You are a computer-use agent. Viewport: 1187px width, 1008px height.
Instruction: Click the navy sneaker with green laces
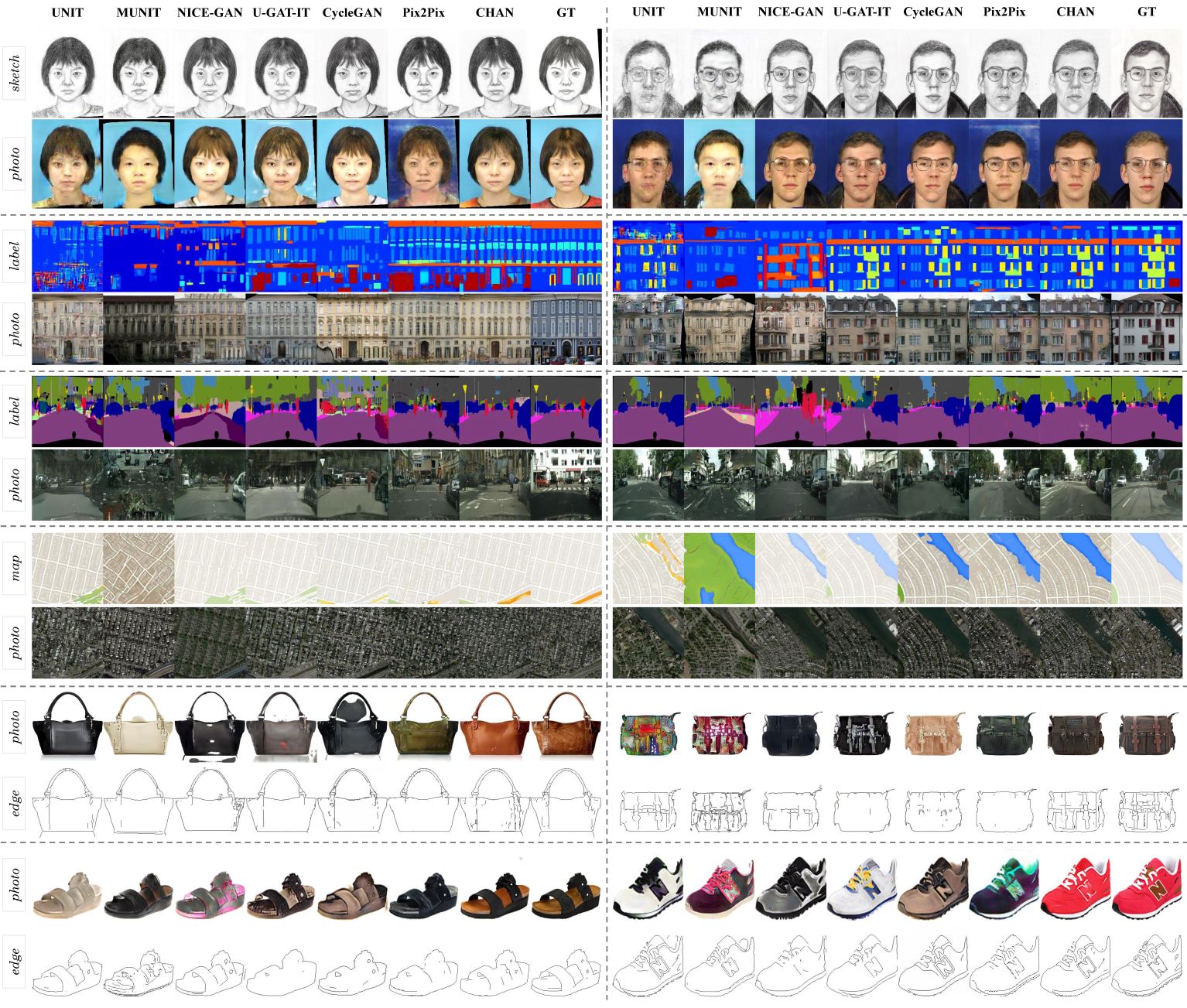click(1004, 890)
